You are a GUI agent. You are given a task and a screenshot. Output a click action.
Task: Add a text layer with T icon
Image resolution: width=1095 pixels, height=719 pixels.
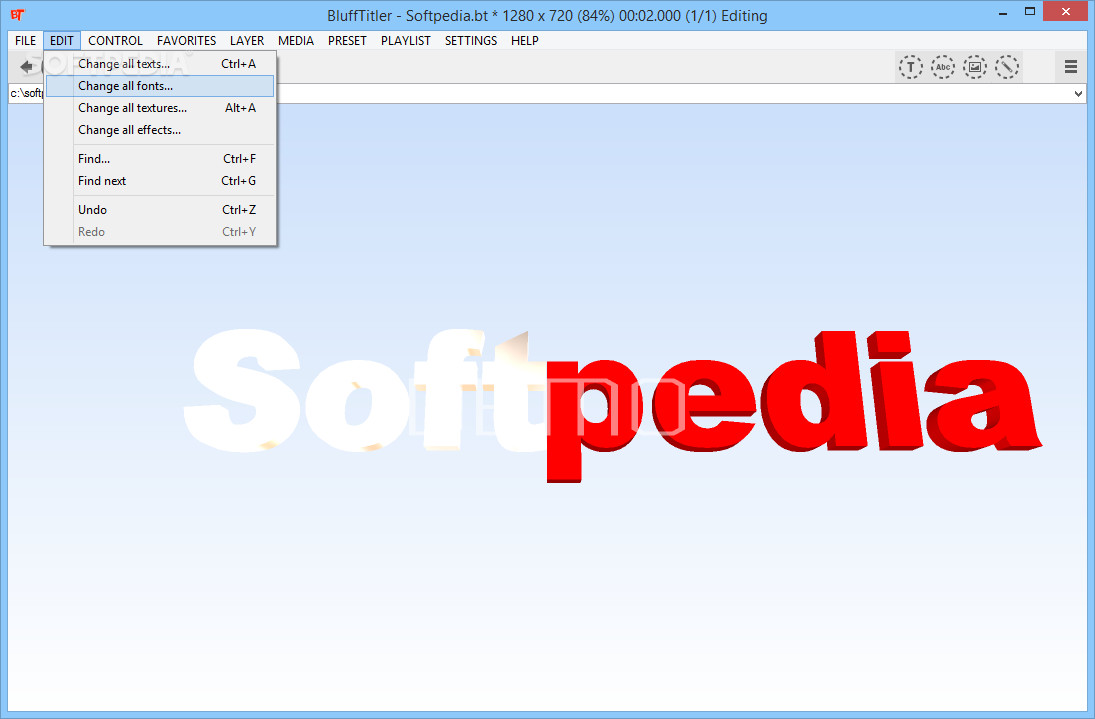[911, 67]
